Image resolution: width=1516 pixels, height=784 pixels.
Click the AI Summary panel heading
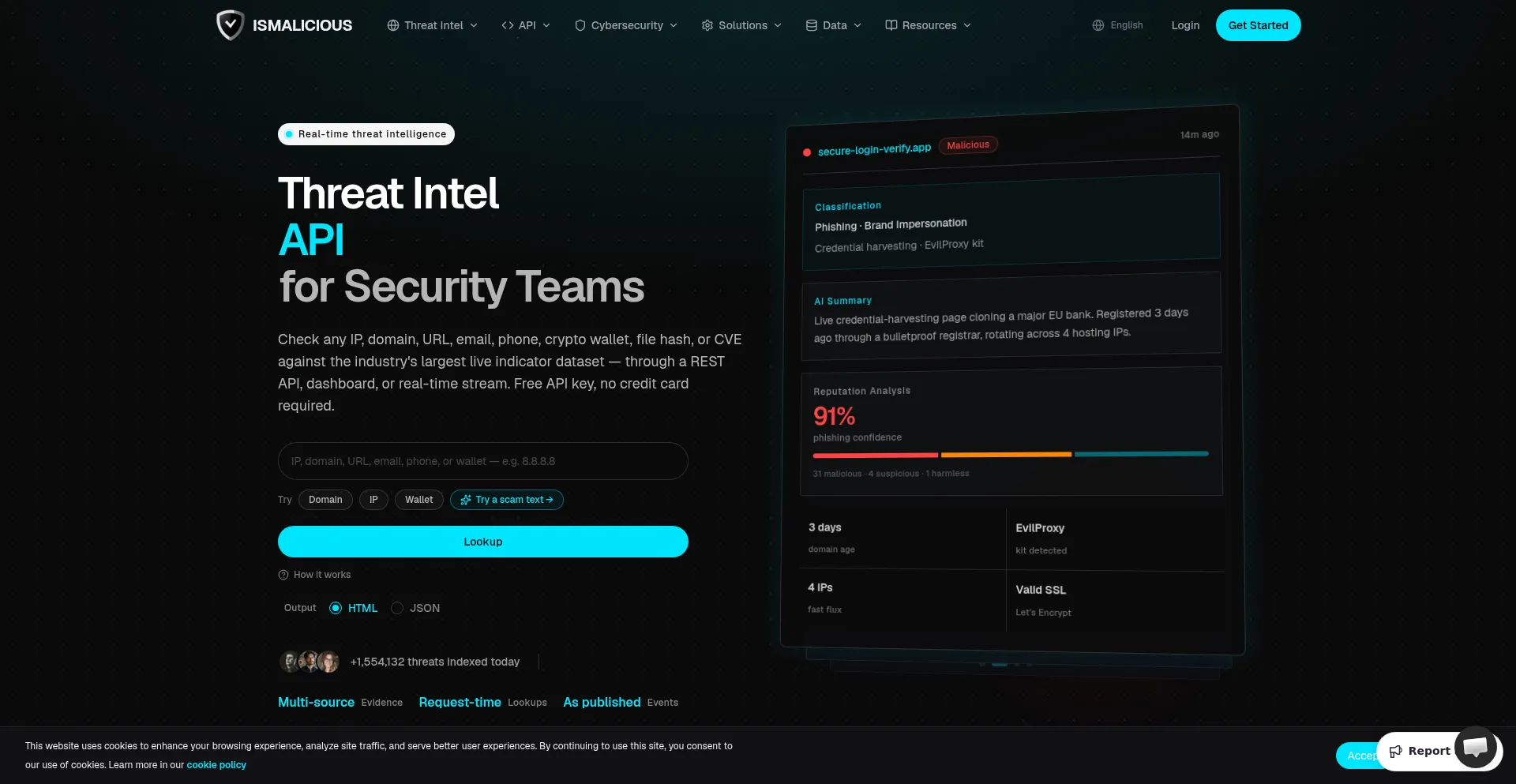pos(842,301)
